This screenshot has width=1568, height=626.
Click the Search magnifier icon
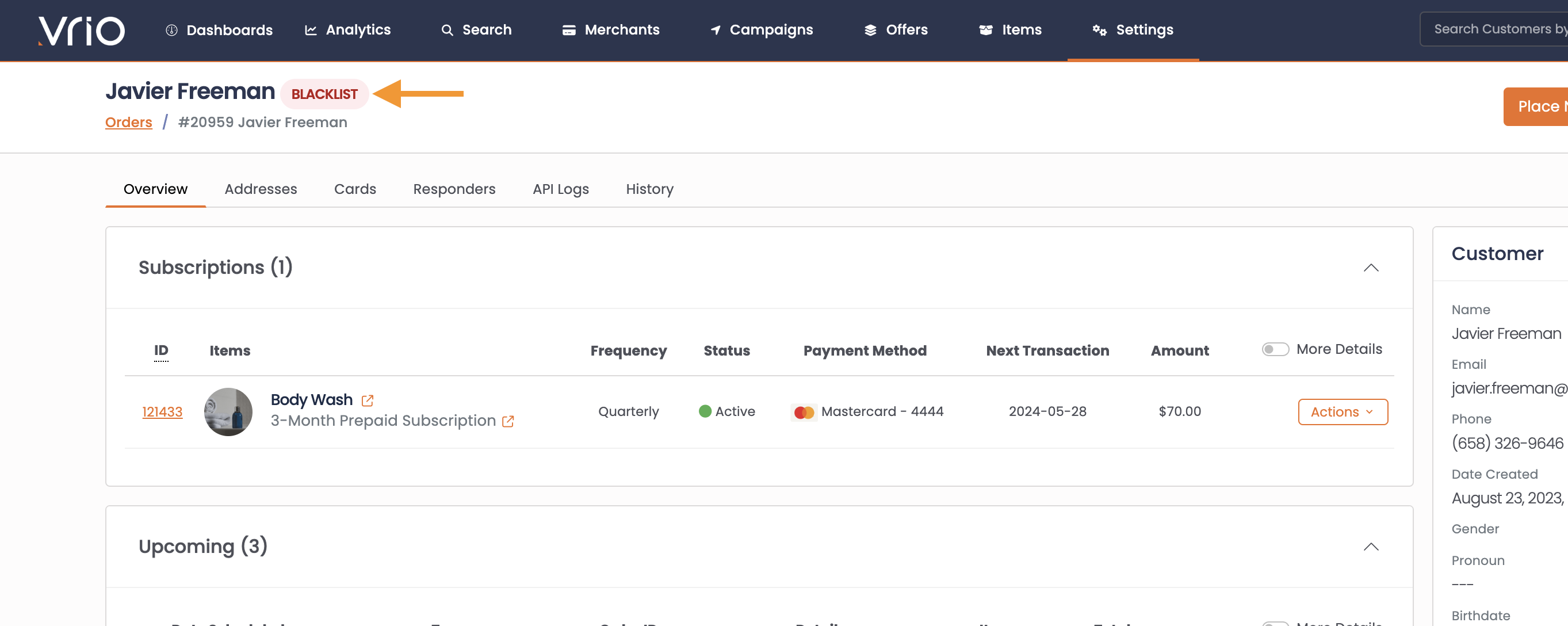pyautogui.click(x=447, y=30)
